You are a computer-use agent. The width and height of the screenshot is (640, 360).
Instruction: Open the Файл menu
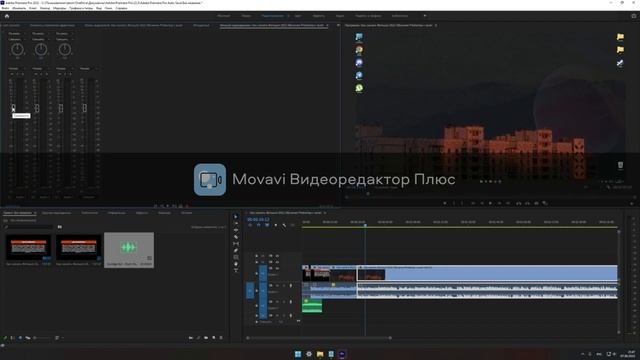click(5, 8)
